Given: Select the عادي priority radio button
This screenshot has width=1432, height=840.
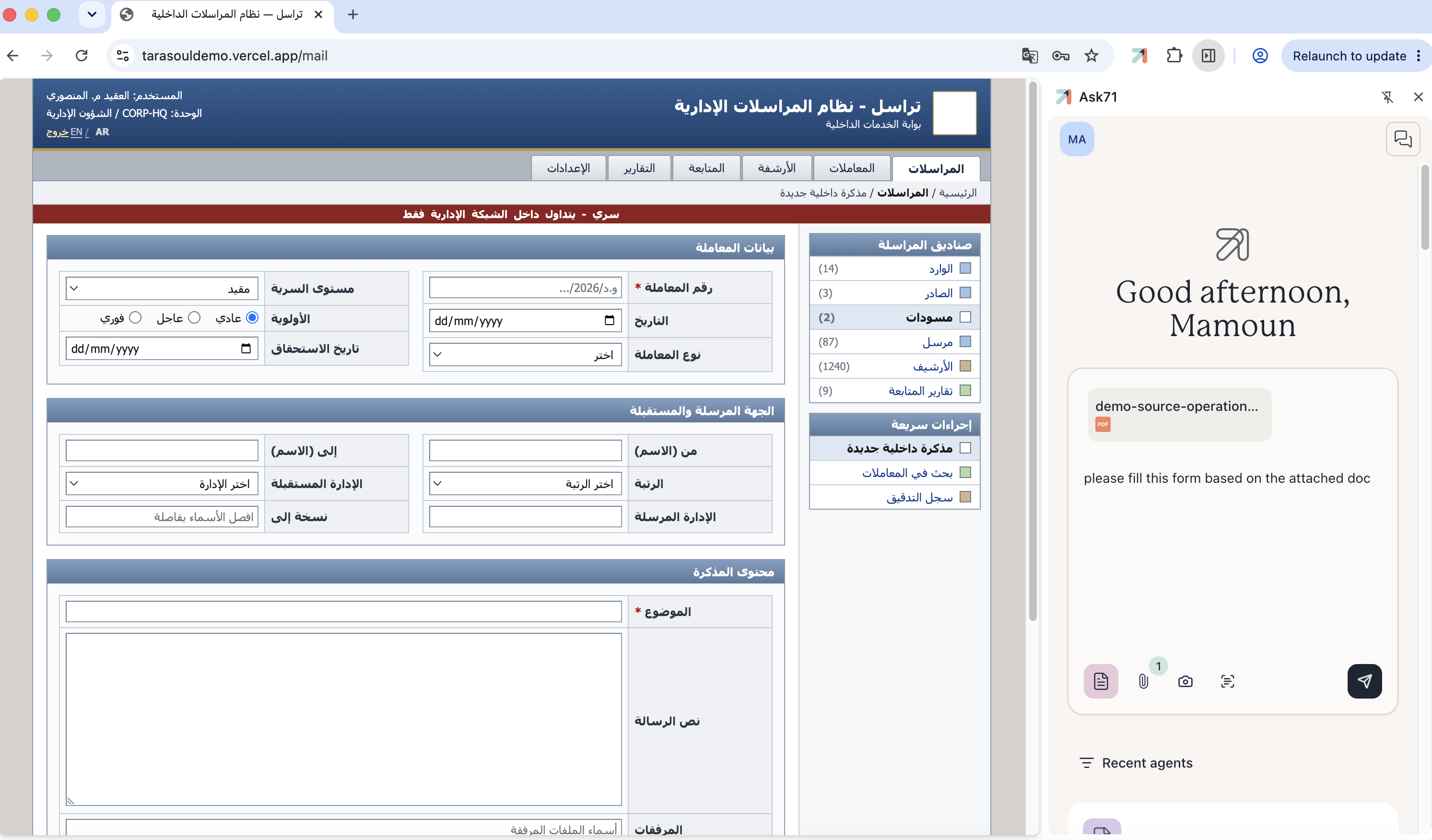Looking at the screenshot, I should pos(252,318).
